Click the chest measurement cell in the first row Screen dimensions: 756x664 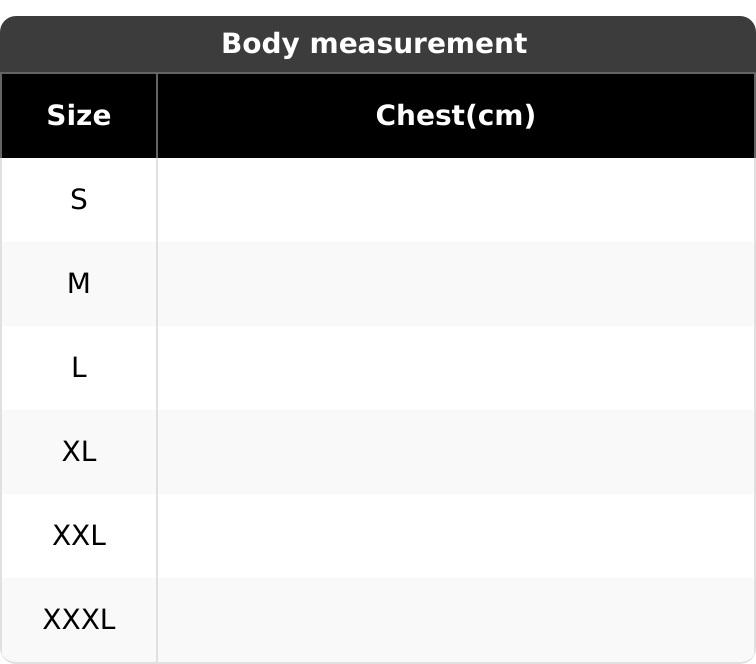pos(455,200)
